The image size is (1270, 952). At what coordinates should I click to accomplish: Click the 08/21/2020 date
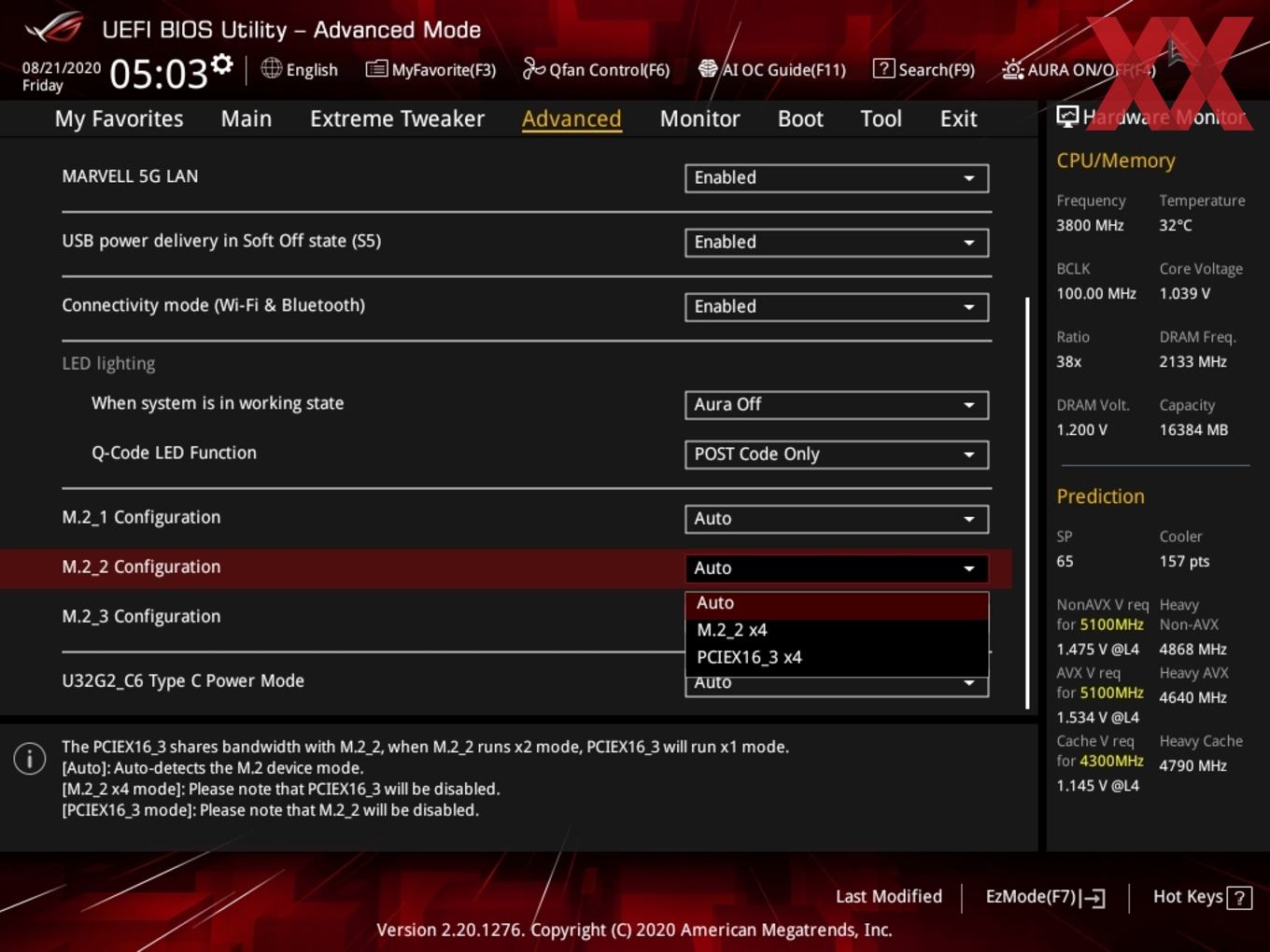click(62, 68)
